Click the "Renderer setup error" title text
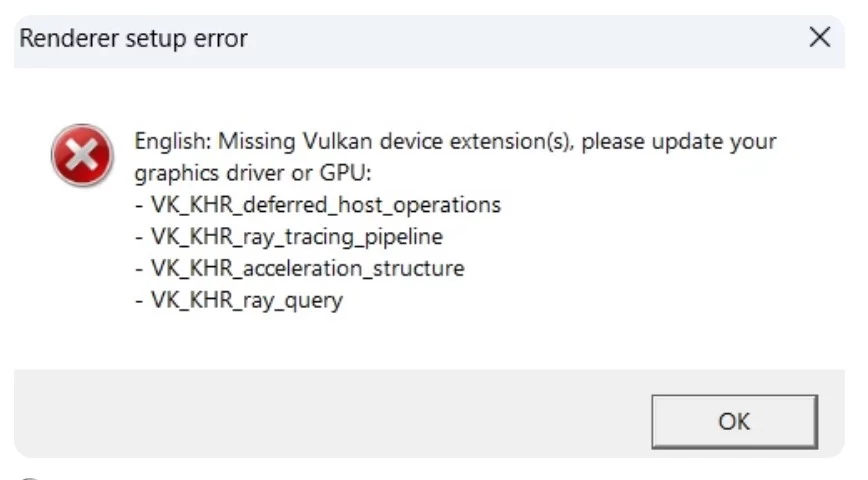The image size is (868, 480). 133,39
